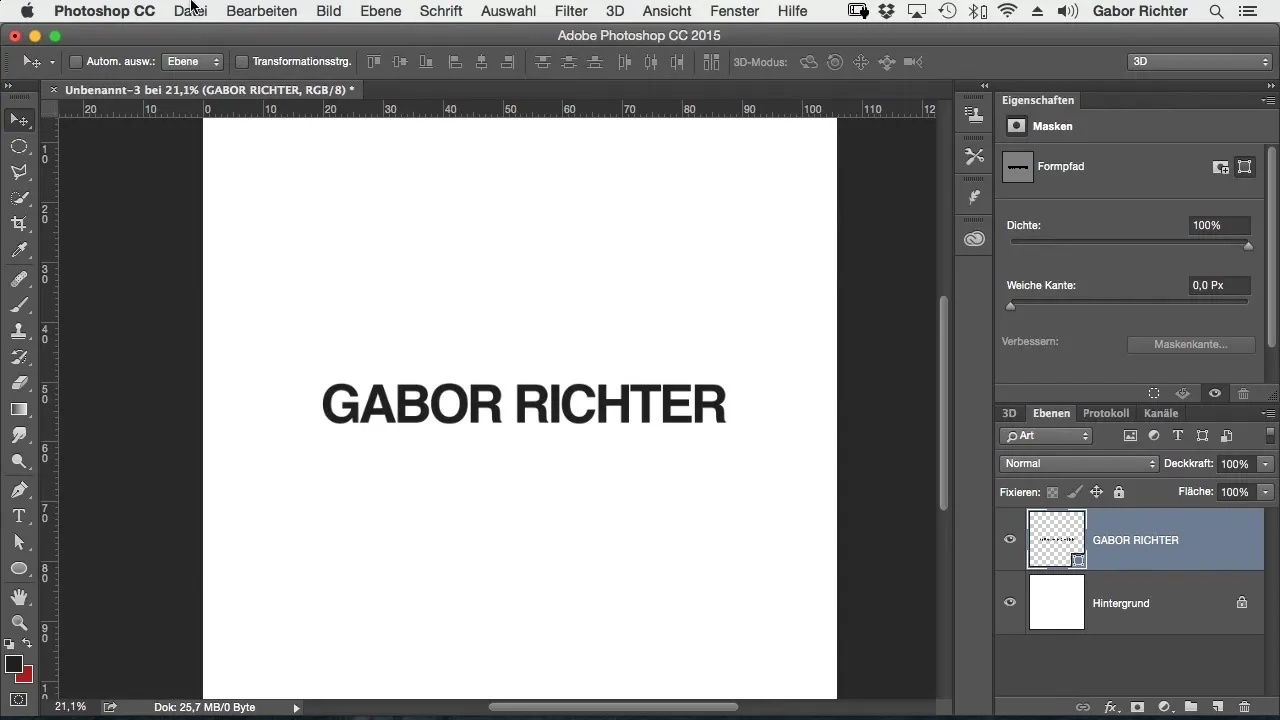Toggle mask visibility eye in Properties

click(x=1215, y=394)
